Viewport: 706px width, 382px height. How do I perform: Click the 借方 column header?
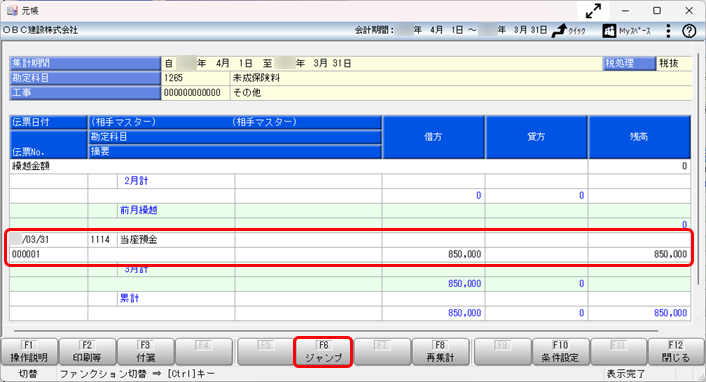tap(433, 137)
